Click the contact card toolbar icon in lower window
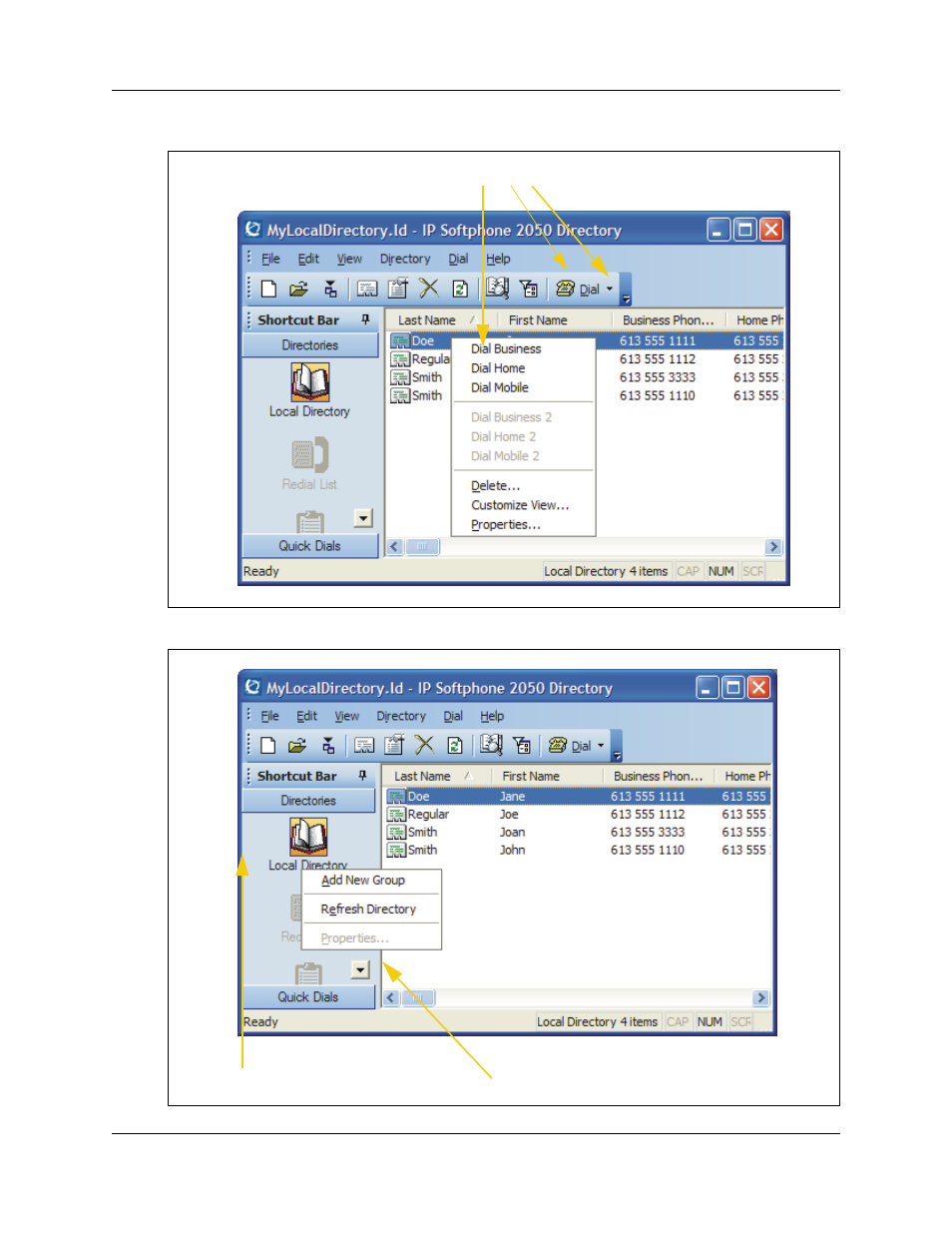Image resolution: width=952 pixels, height=1233 pixels. pos(364,745)
